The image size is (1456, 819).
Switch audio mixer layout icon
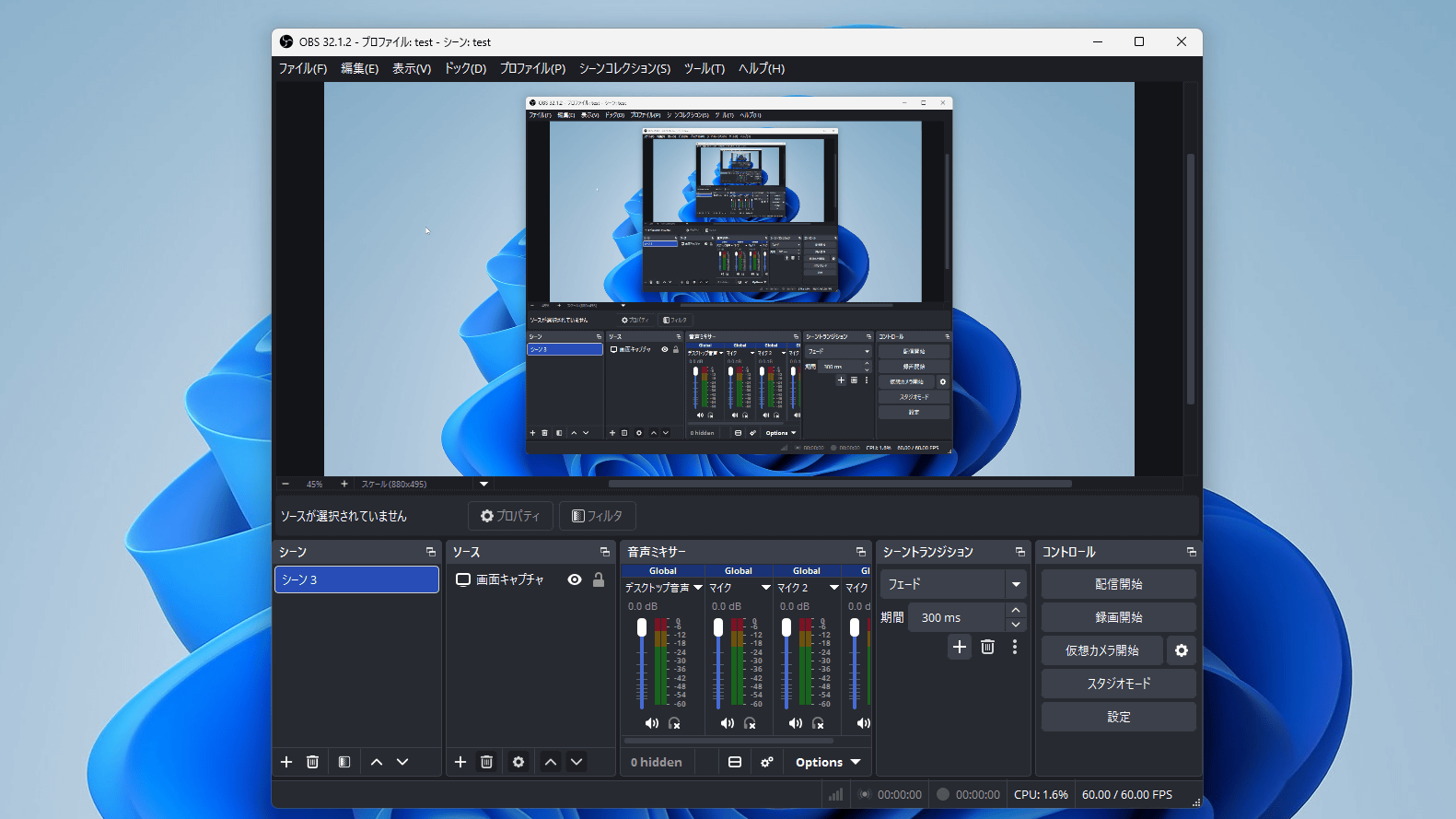(735, 762)
